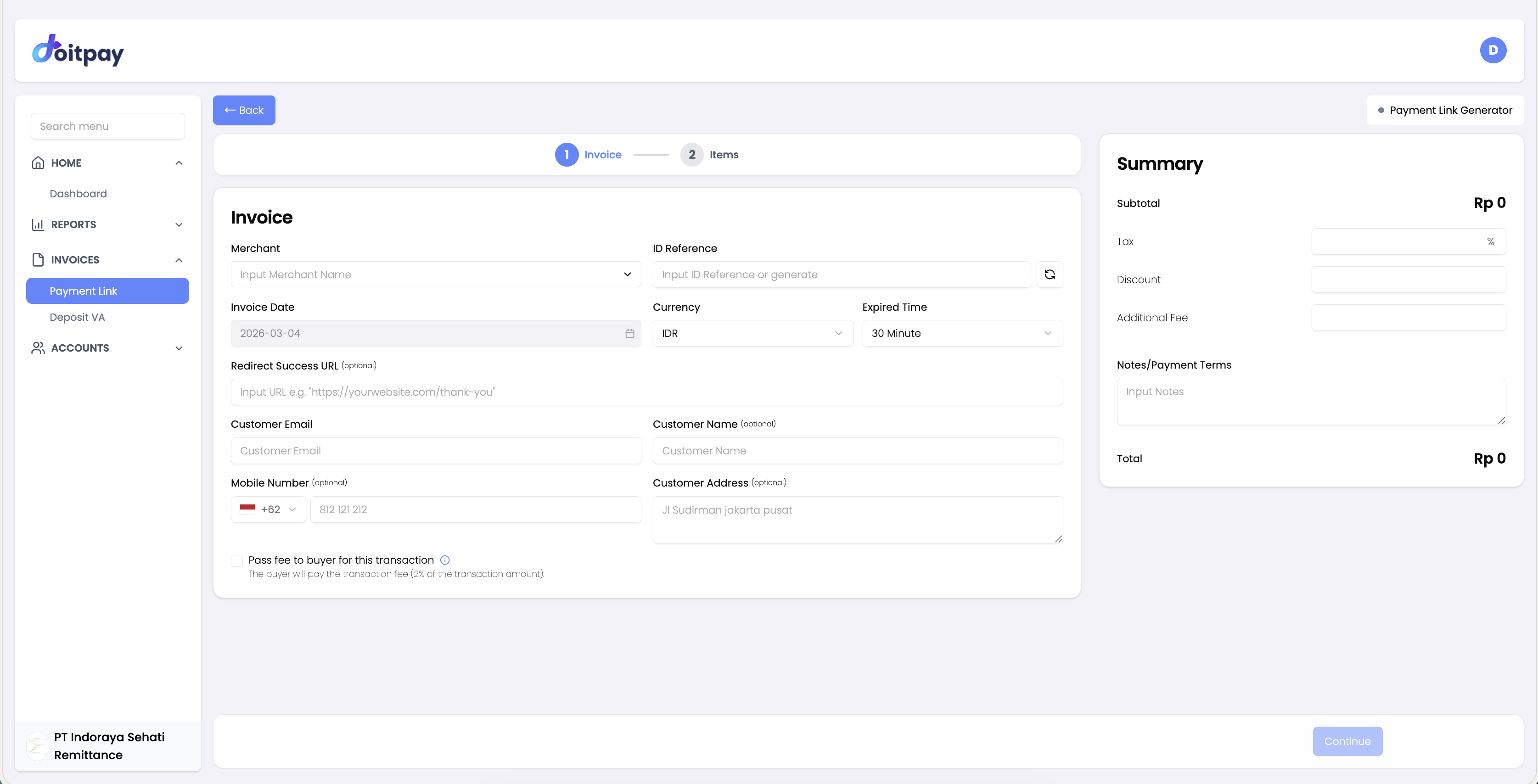Click the Total Rp 0 value
Viewport: 1538px width, 784px height.
click(1489, 459)
